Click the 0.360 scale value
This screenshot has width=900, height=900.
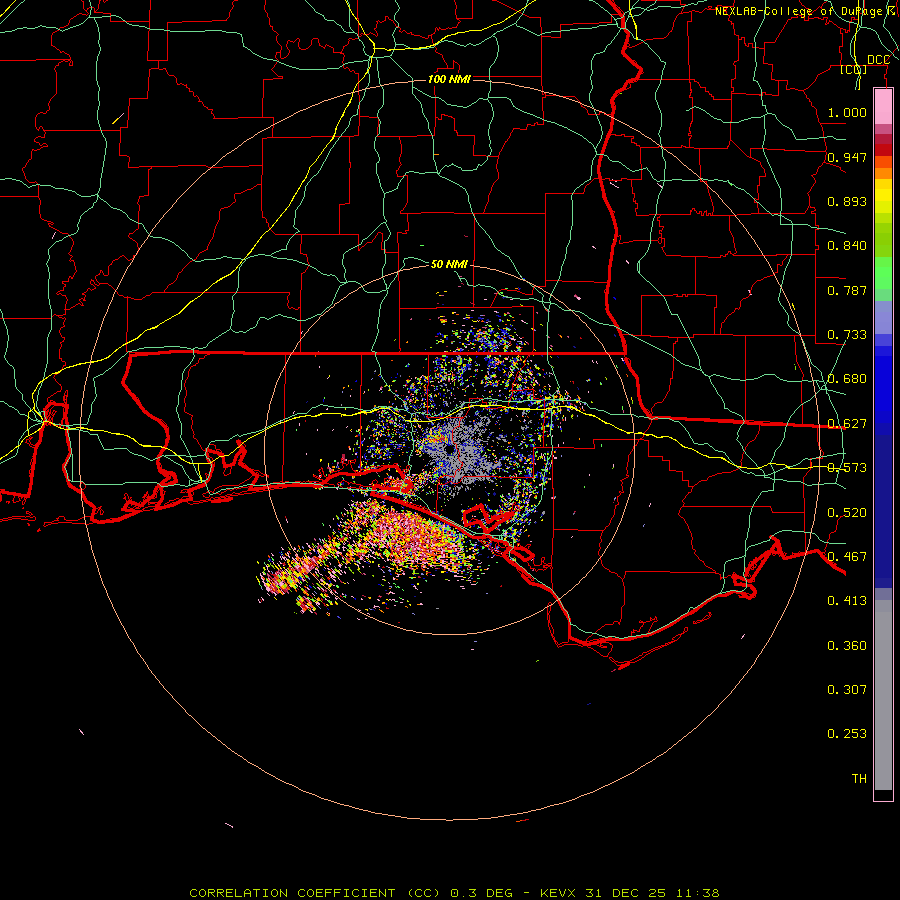847,646
